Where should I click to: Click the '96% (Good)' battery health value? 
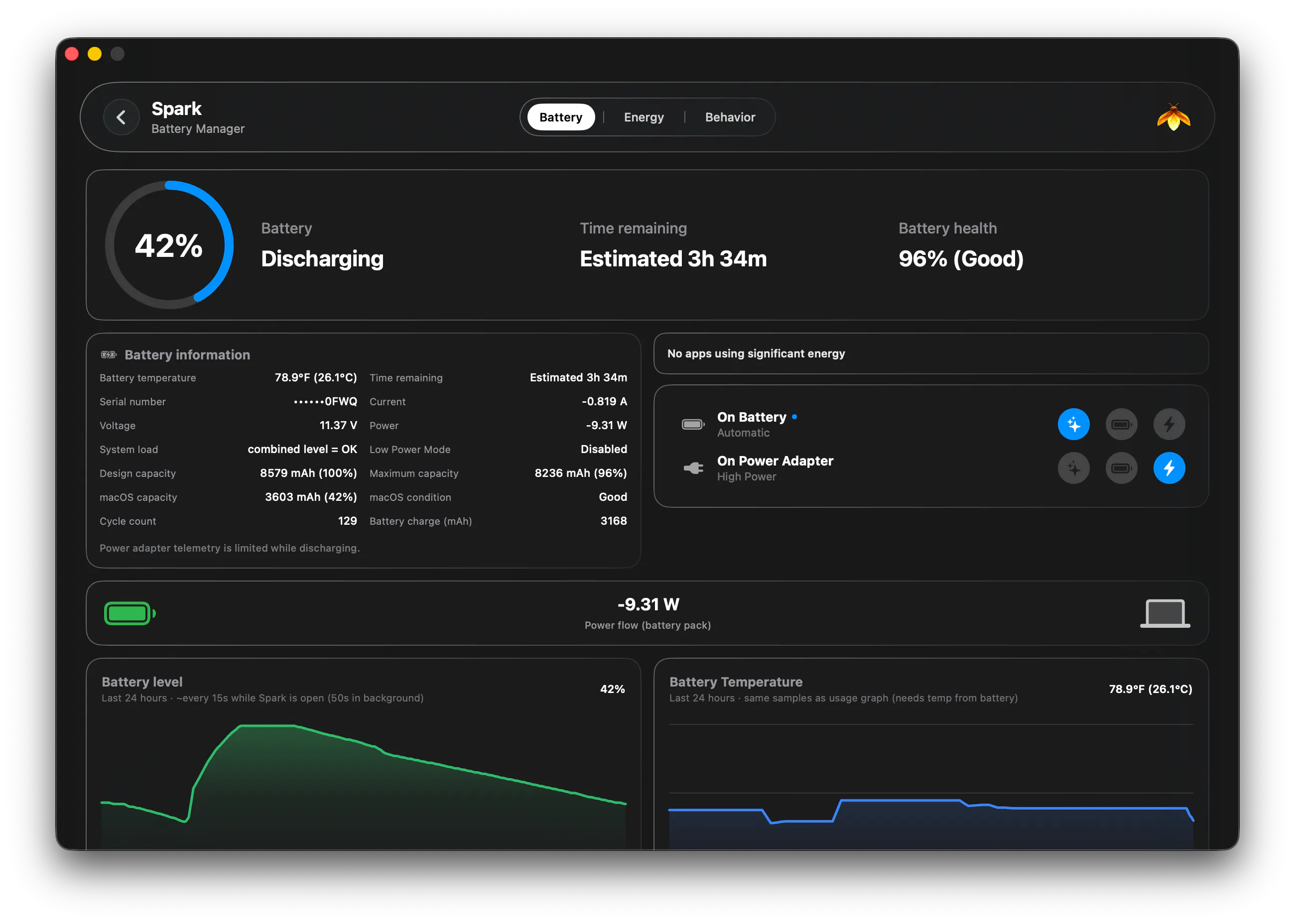point(960,259)
